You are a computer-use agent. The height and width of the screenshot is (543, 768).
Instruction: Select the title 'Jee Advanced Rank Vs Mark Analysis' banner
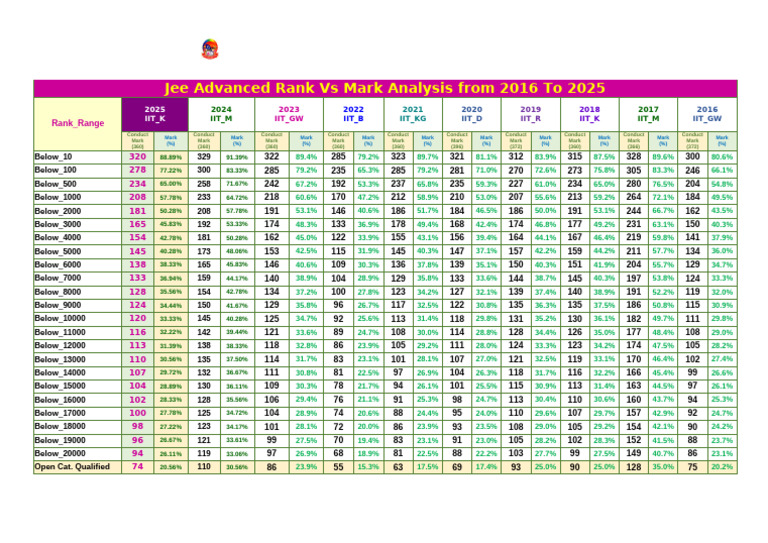tap(385, 89)
